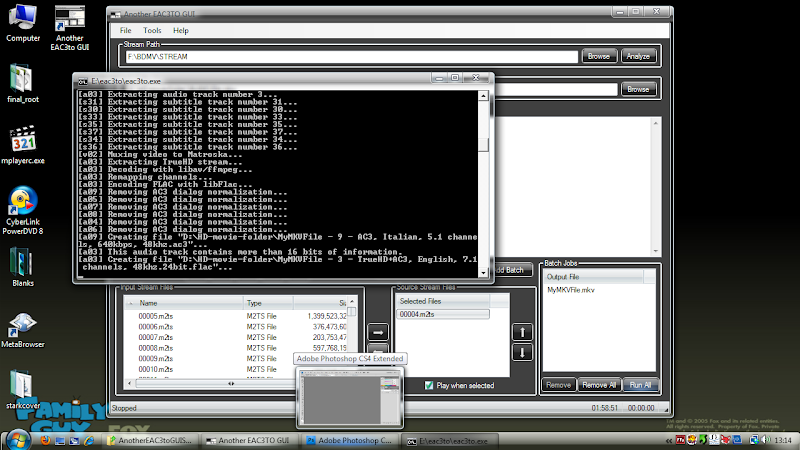Move selected file down with the down arrow

(x=523, y=353)
